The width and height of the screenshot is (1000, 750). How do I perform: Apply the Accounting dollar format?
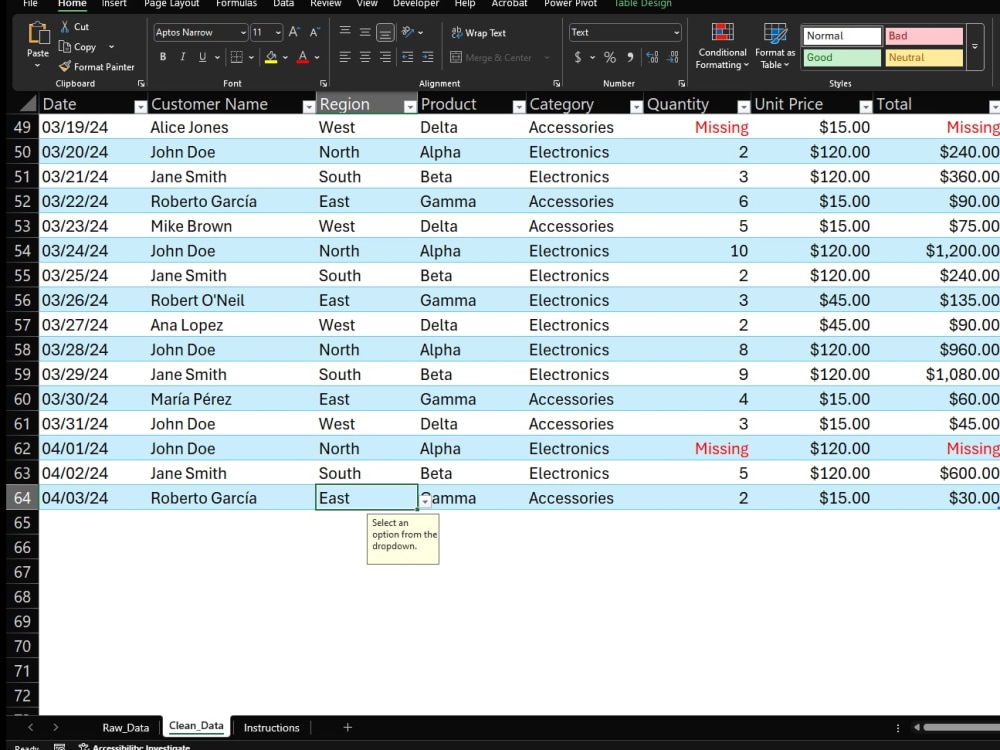[x=578, y=57]
